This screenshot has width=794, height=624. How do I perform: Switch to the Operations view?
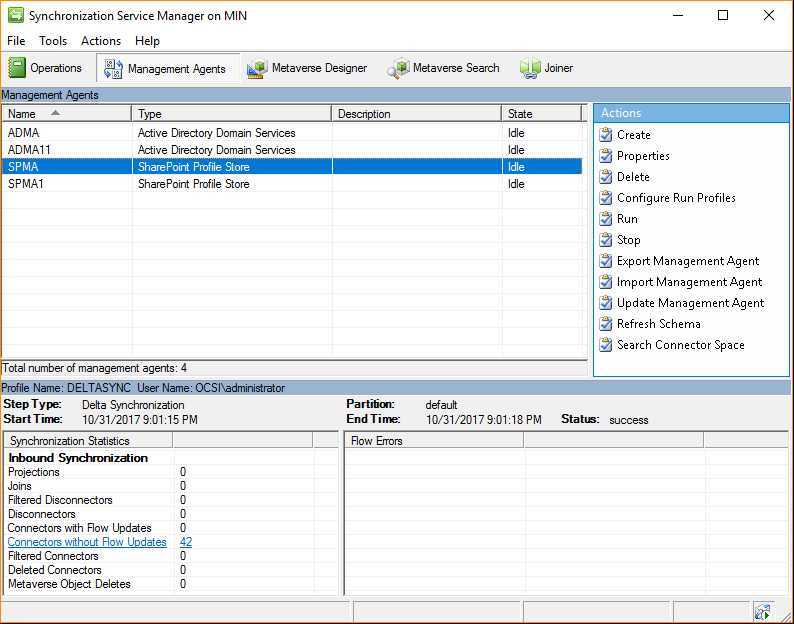pos(56,68)
